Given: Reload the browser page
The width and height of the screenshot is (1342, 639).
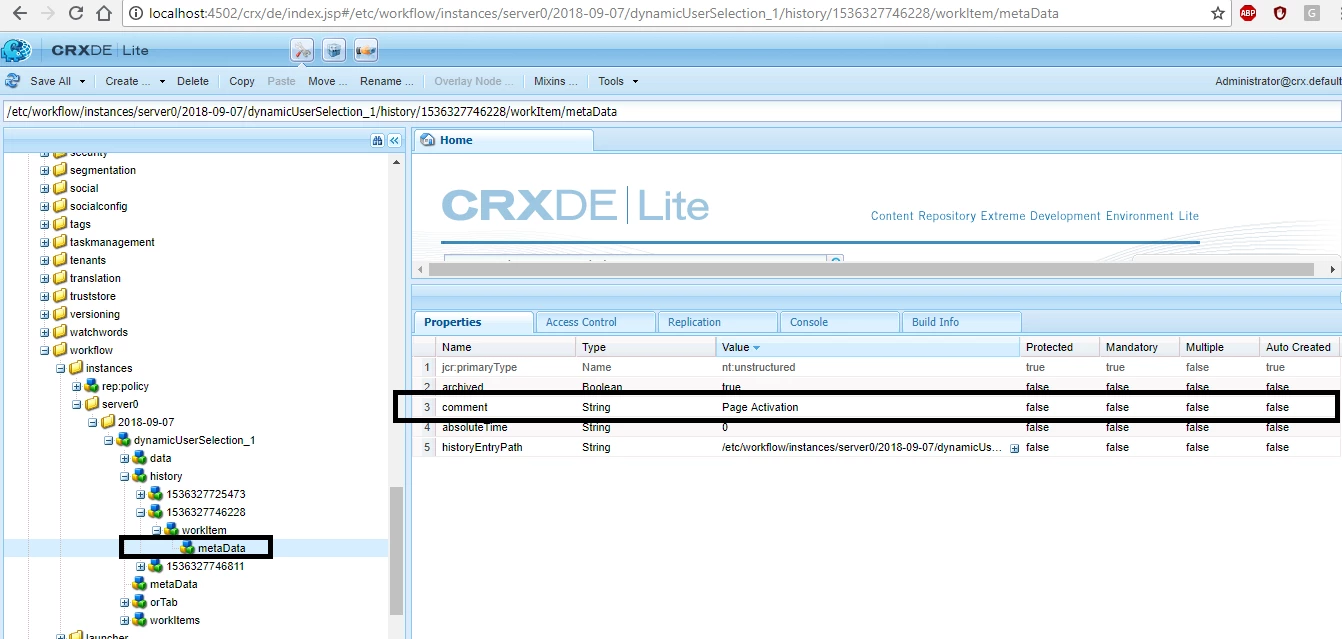Looking at the screenshot, I should (76, 14).
